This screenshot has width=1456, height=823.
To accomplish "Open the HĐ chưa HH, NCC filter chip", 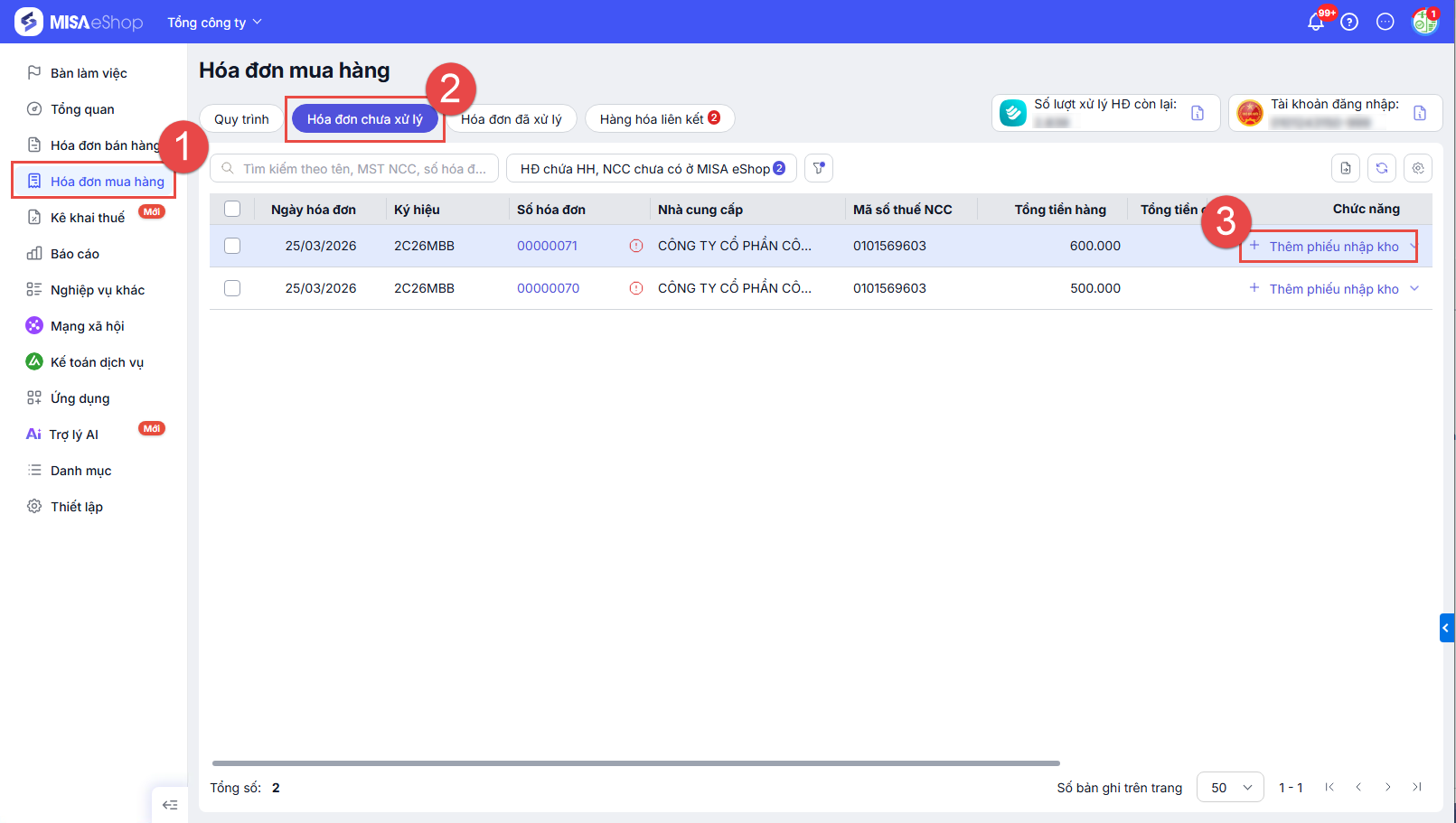I will [x=652, y=168].
